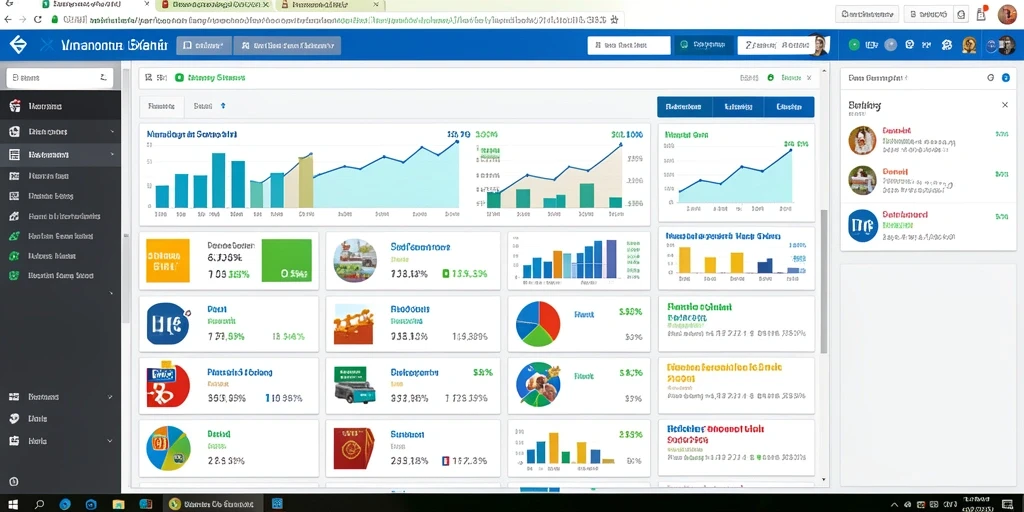Click the diamond app logo in the blue header
This screenshot has height=512, width=1024.
click(x=18, y=45)
